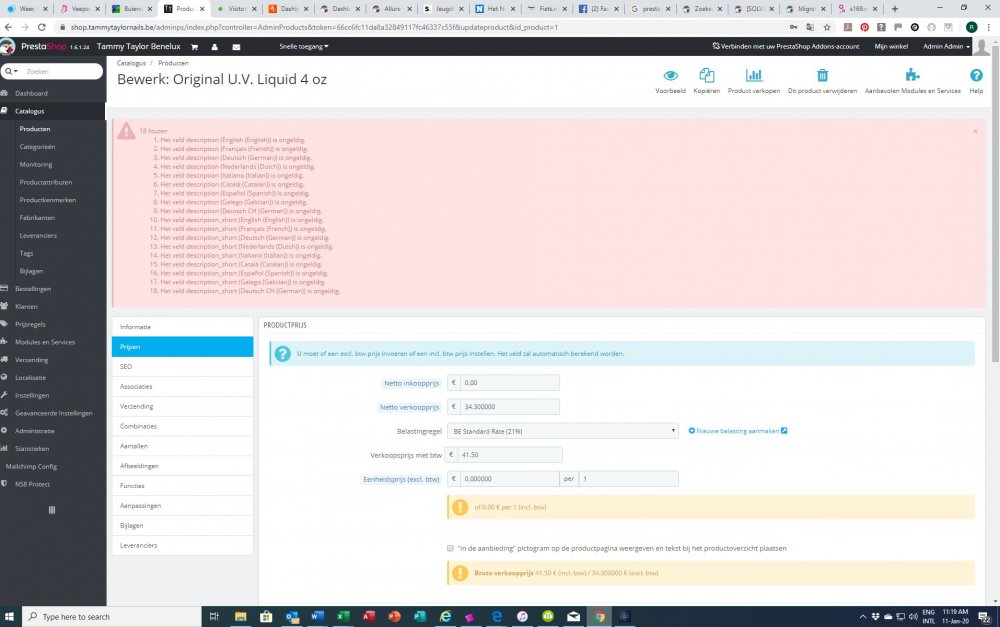Reload the page with the browser refresh icon
1000x627 pixels.
pyautogui.click(x=41, y=27)
